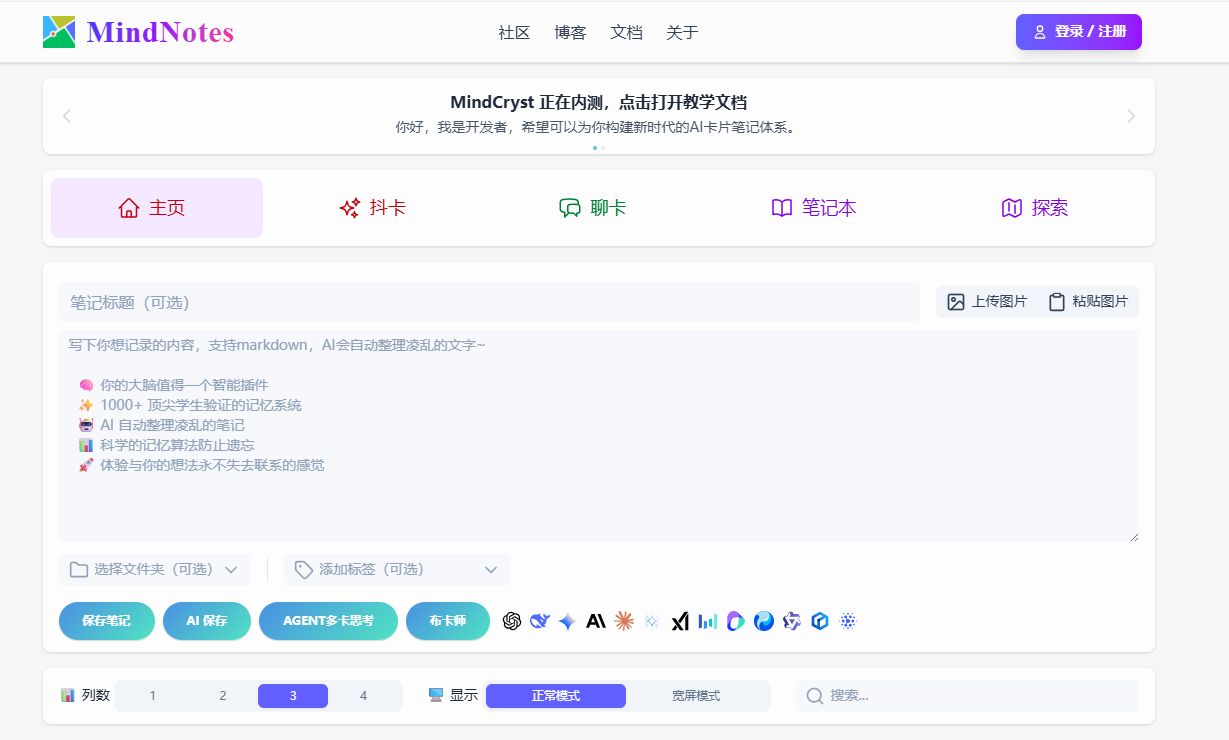Screen dimensions: 1229x740
Task: Focus the note content text area
Action: click(599, 436)
